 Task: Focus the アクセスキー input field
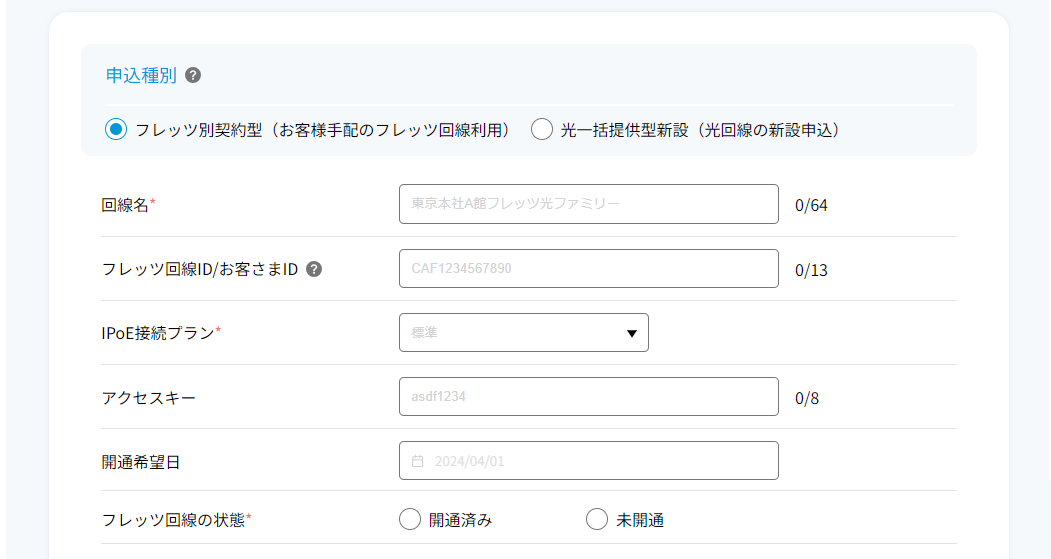tap(589, 396)
